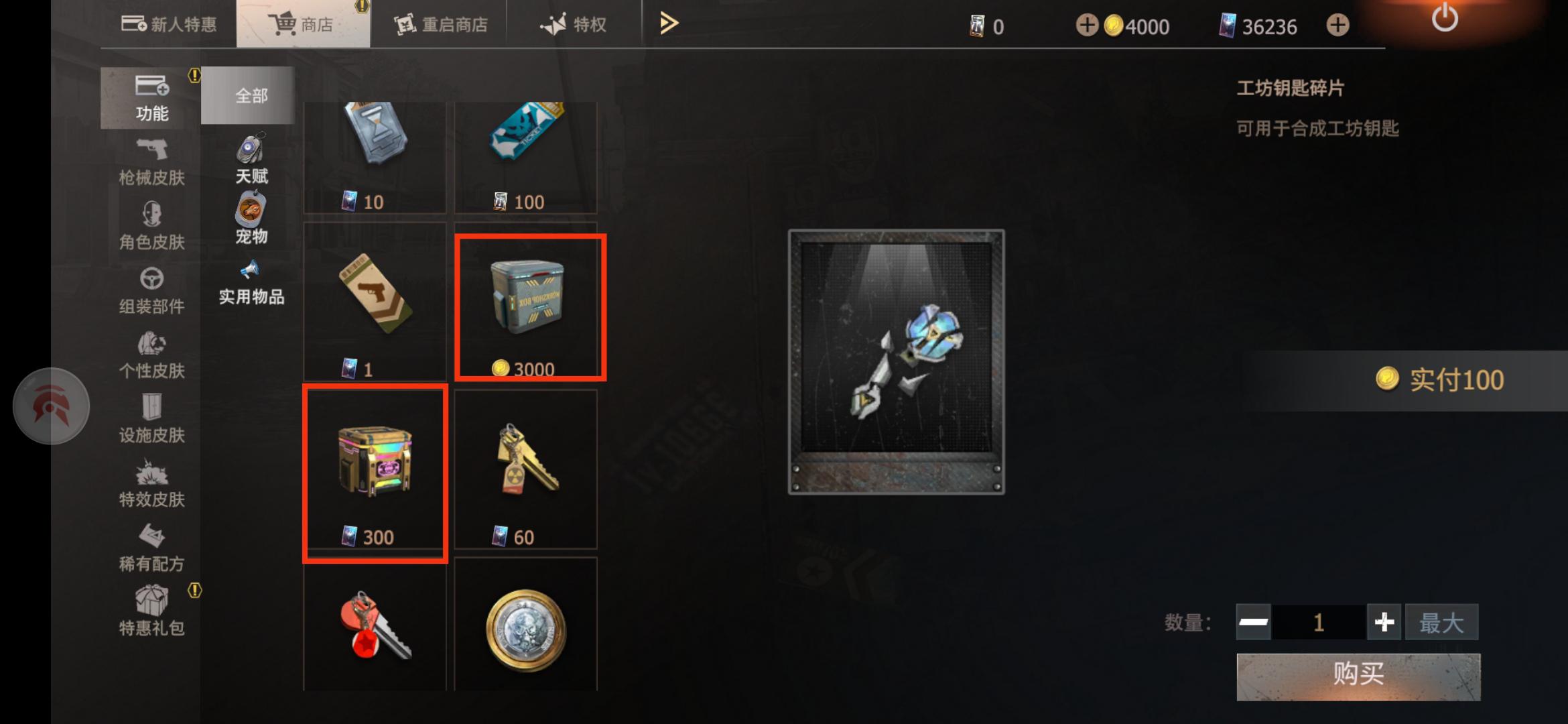Switch to the 新人特惠 tab
Image resolution: width=1568 pixels, height=724 pixels.
pos(169,24)
